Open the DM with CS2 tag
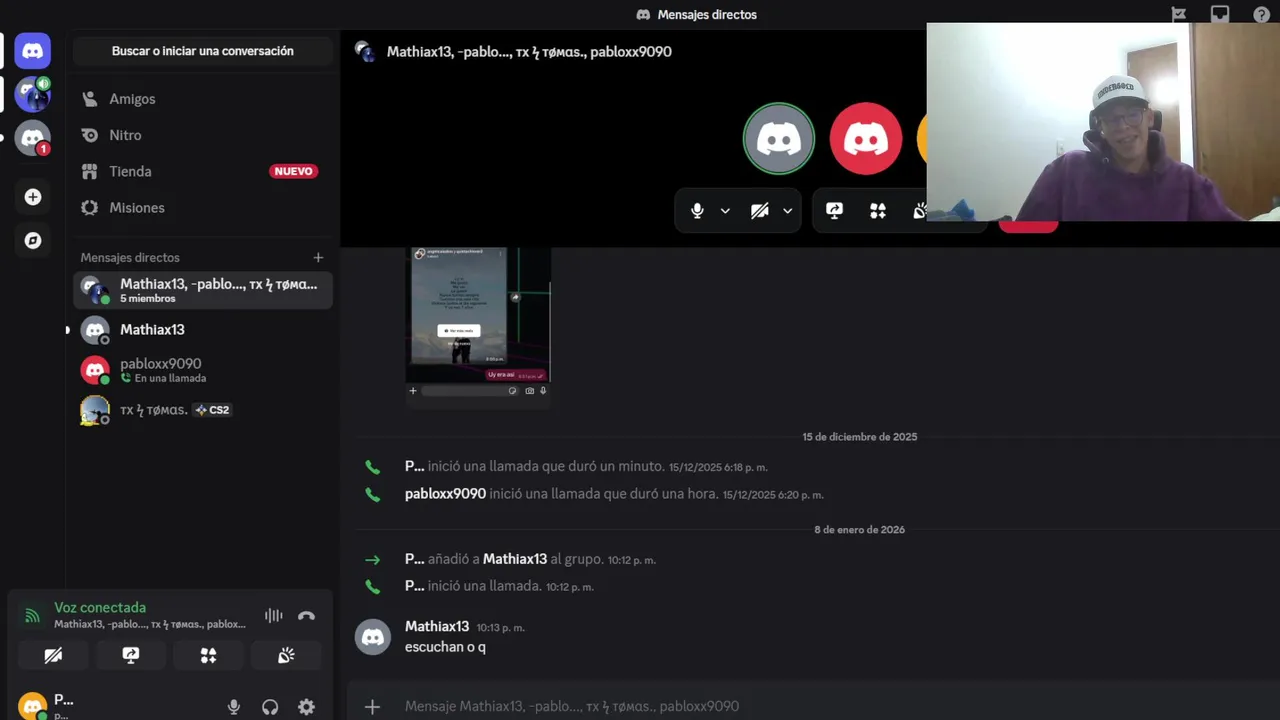Image resolution: width=1280 pixels, height=720 pixels. coord(203,410)
